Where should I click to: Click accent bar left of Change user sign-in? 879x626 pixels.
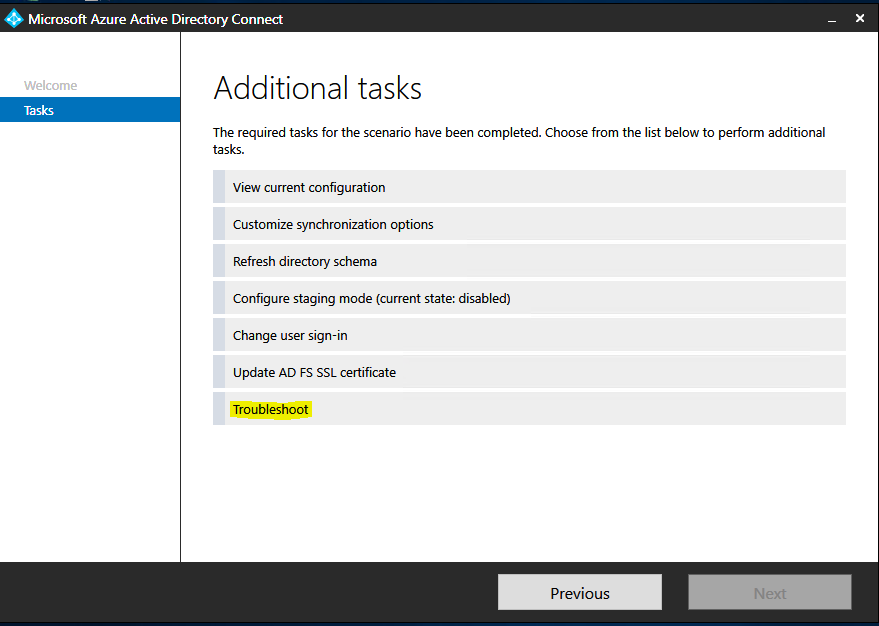pos(219,335)
